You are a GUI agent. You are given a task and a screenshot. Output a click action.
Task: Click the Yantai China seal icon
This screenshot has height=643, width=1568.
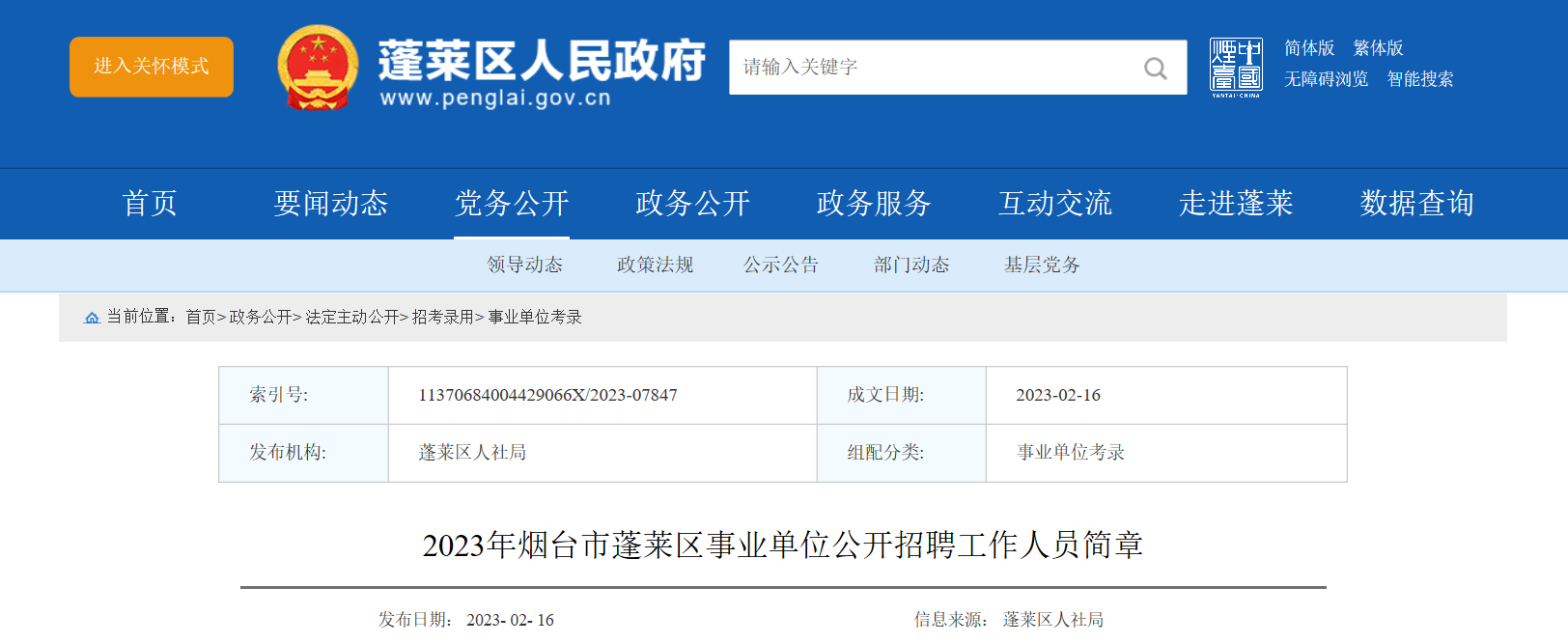(1236, 67)
